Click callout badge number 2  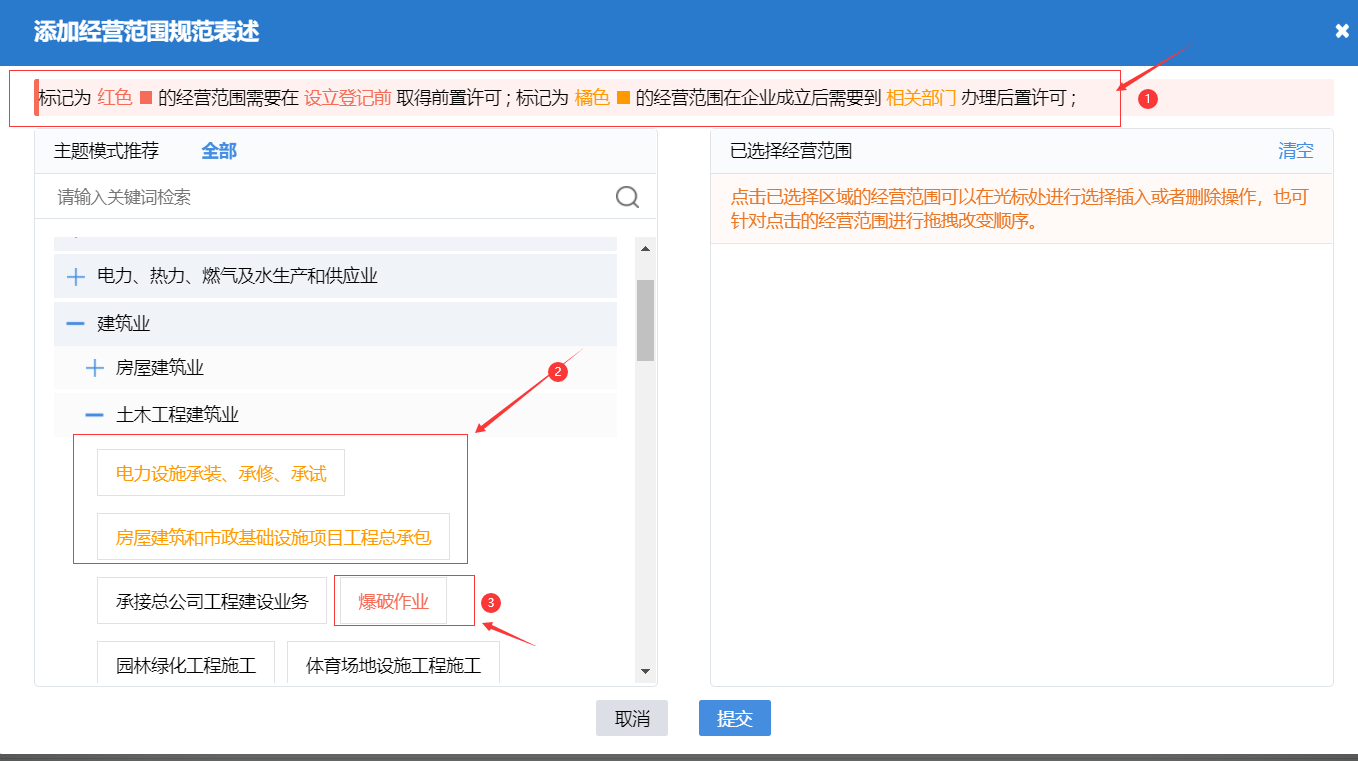pos(557,371)
